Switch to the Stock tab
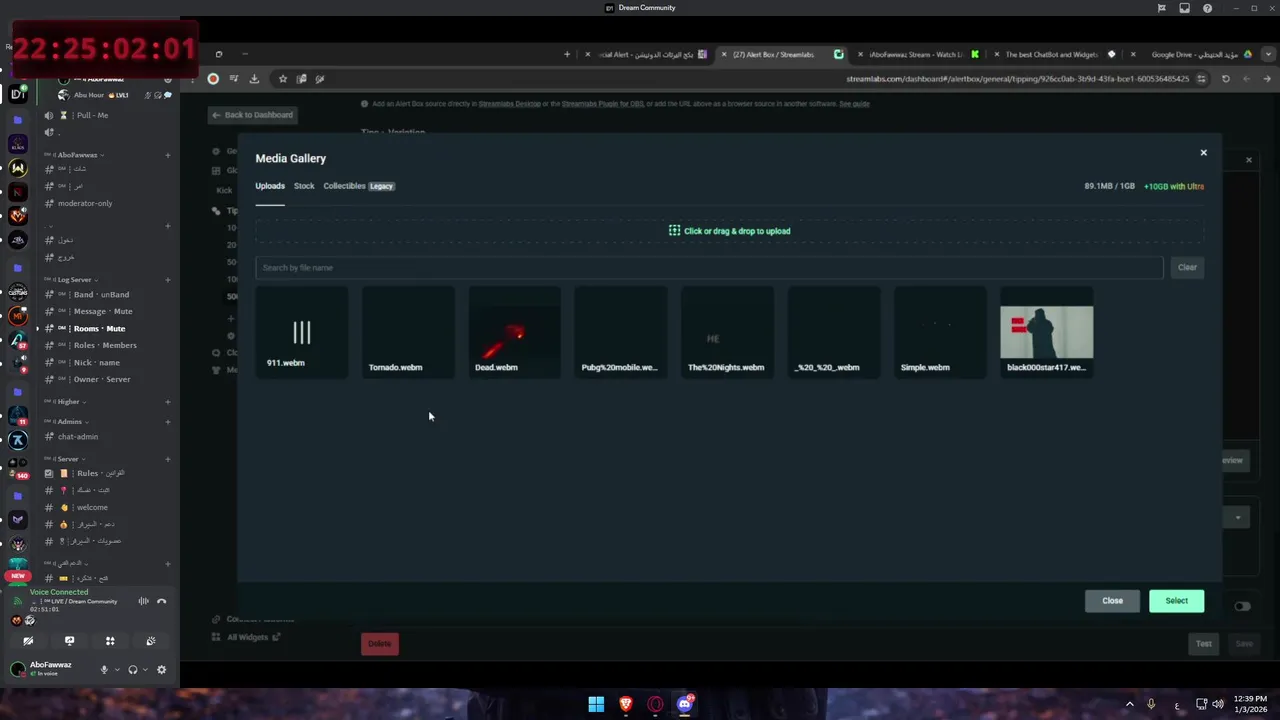 click(x=304, y=186)
